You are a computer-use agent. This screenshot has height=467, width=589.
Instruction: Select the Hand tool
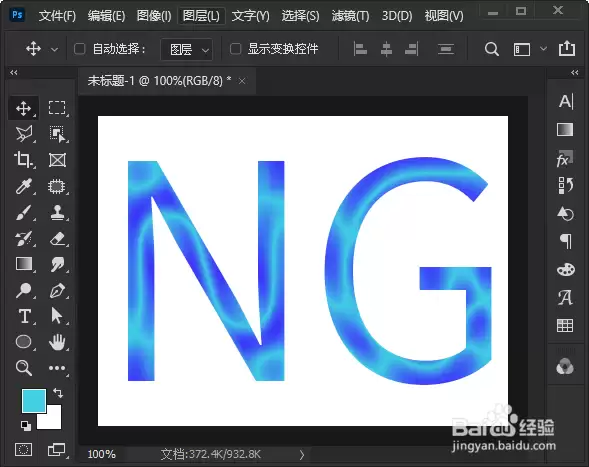point(57,342)
